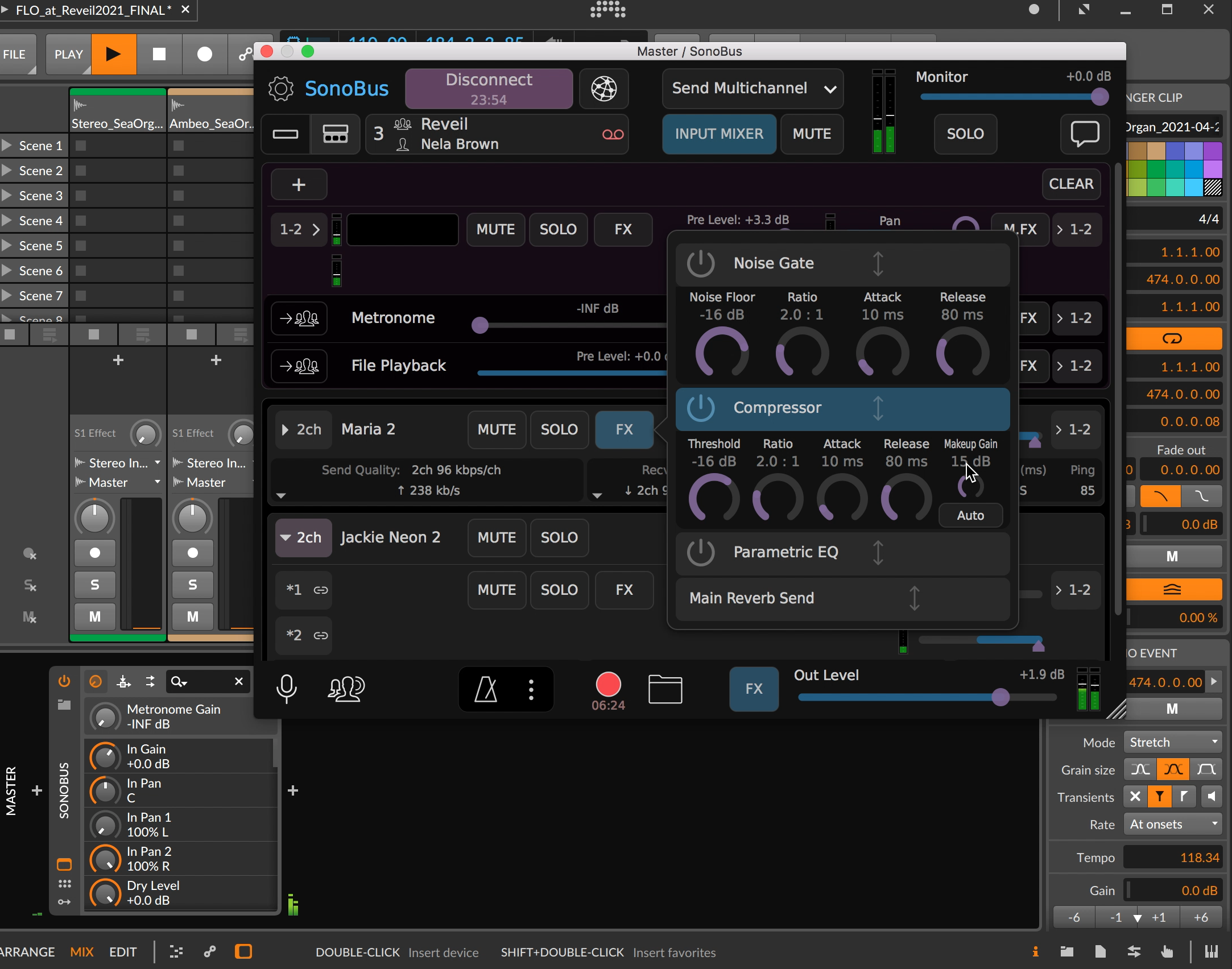This screenshot has height=969, width=1232.
Task: Open the FILE menu
Action: 15,55
